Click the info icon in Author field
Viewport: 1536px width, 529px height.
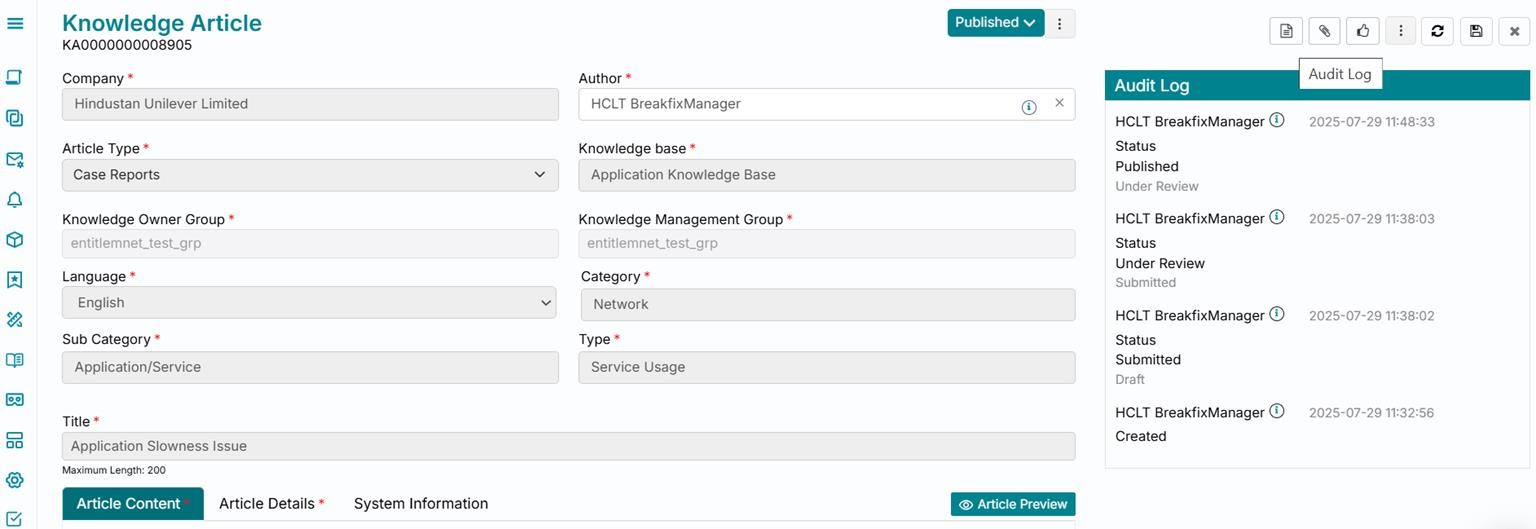coord(1029,107)
